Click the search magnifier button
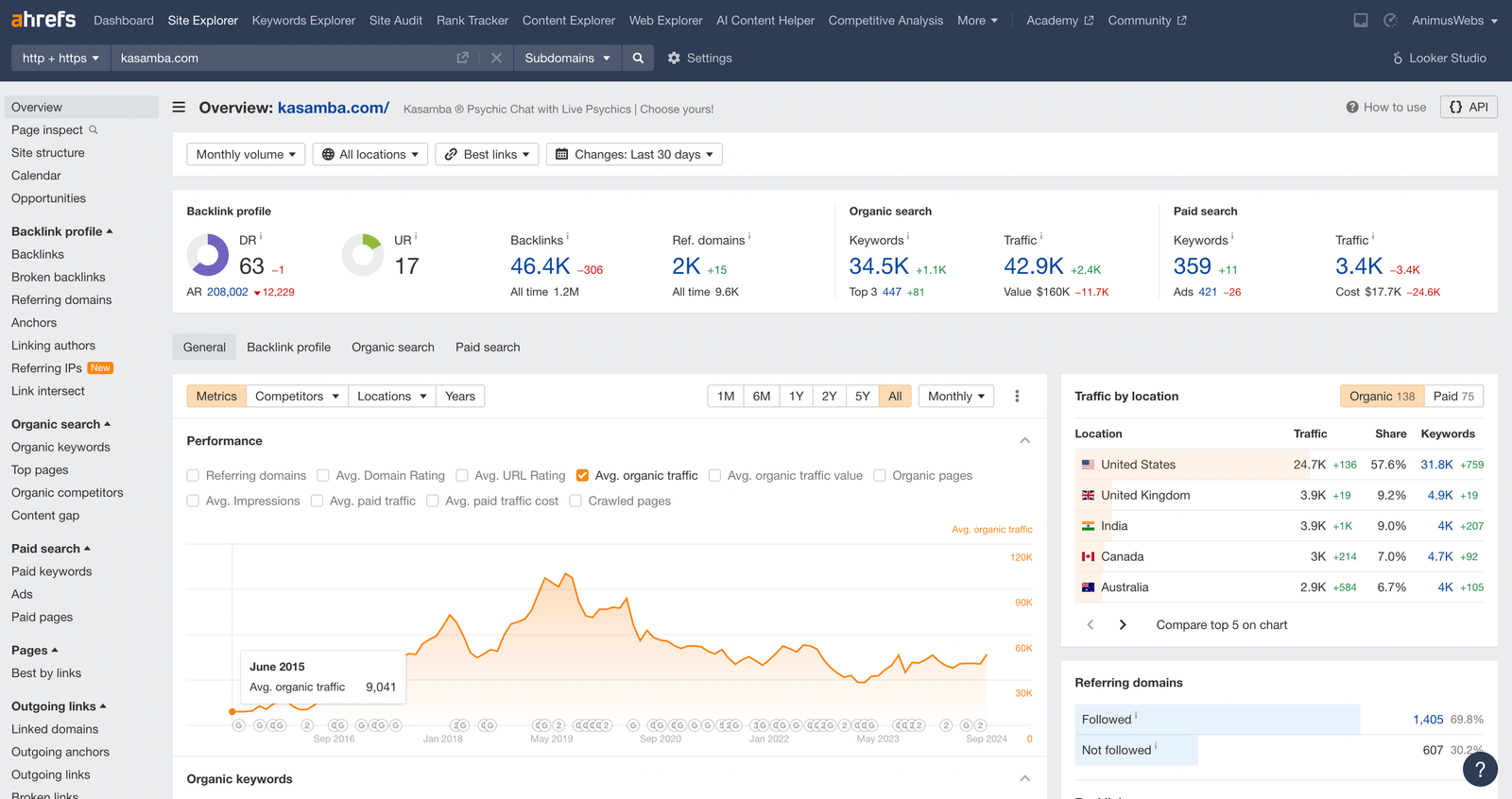The height and width of the screenshot is (799, 1512). [638, 58]
